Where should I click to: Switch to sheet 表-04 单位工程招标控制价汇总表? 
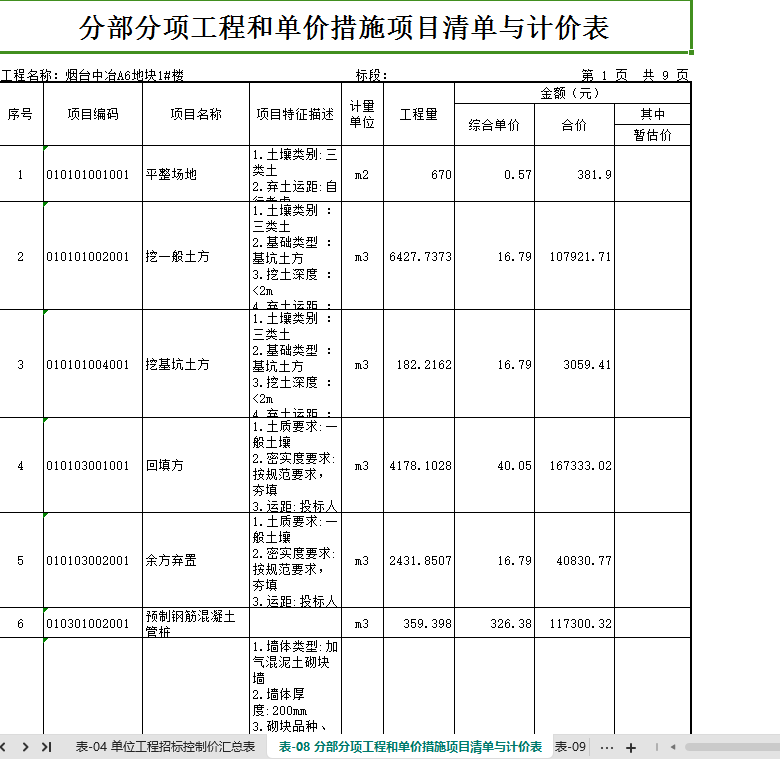[165, 747]
